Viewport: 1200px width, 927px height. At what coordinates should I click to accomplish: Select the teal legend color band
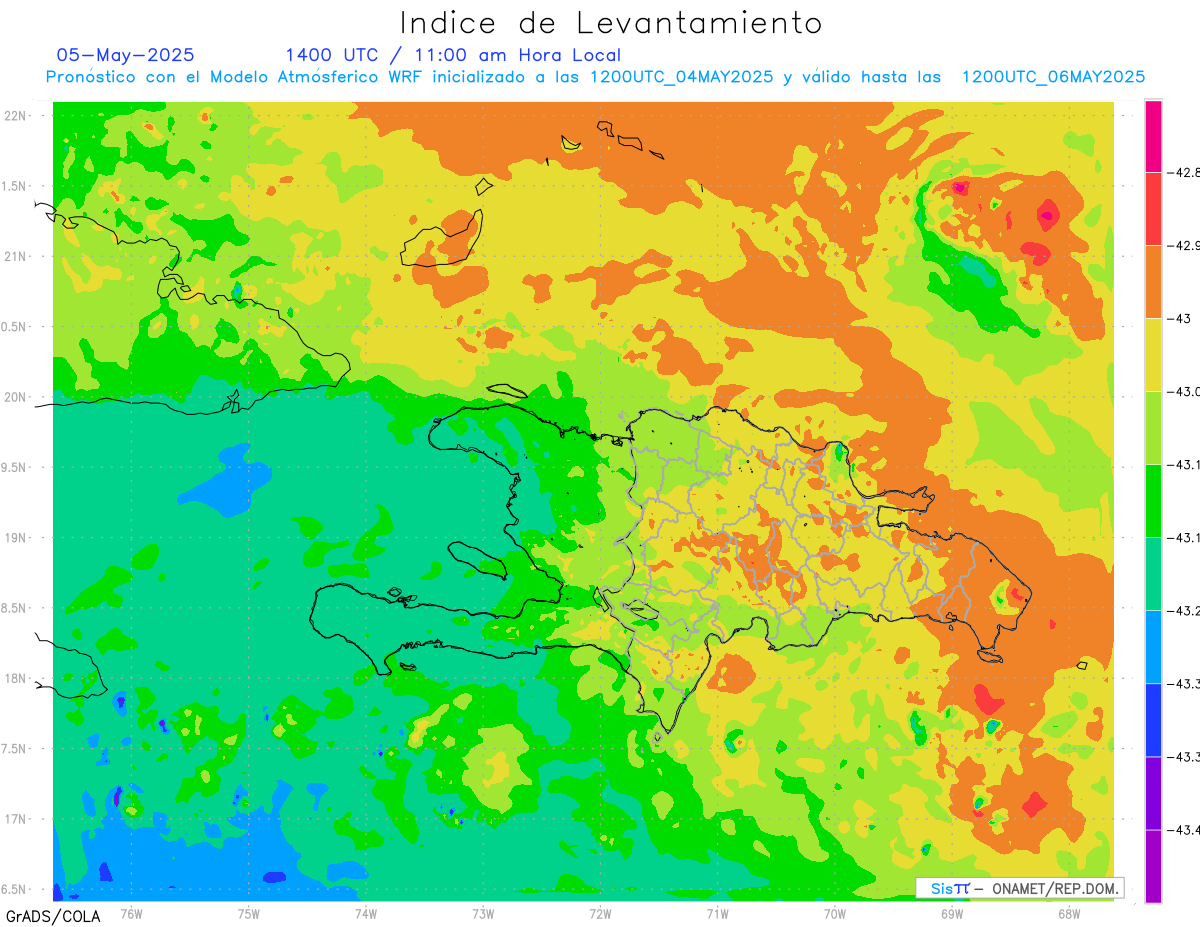point(1153,573)
